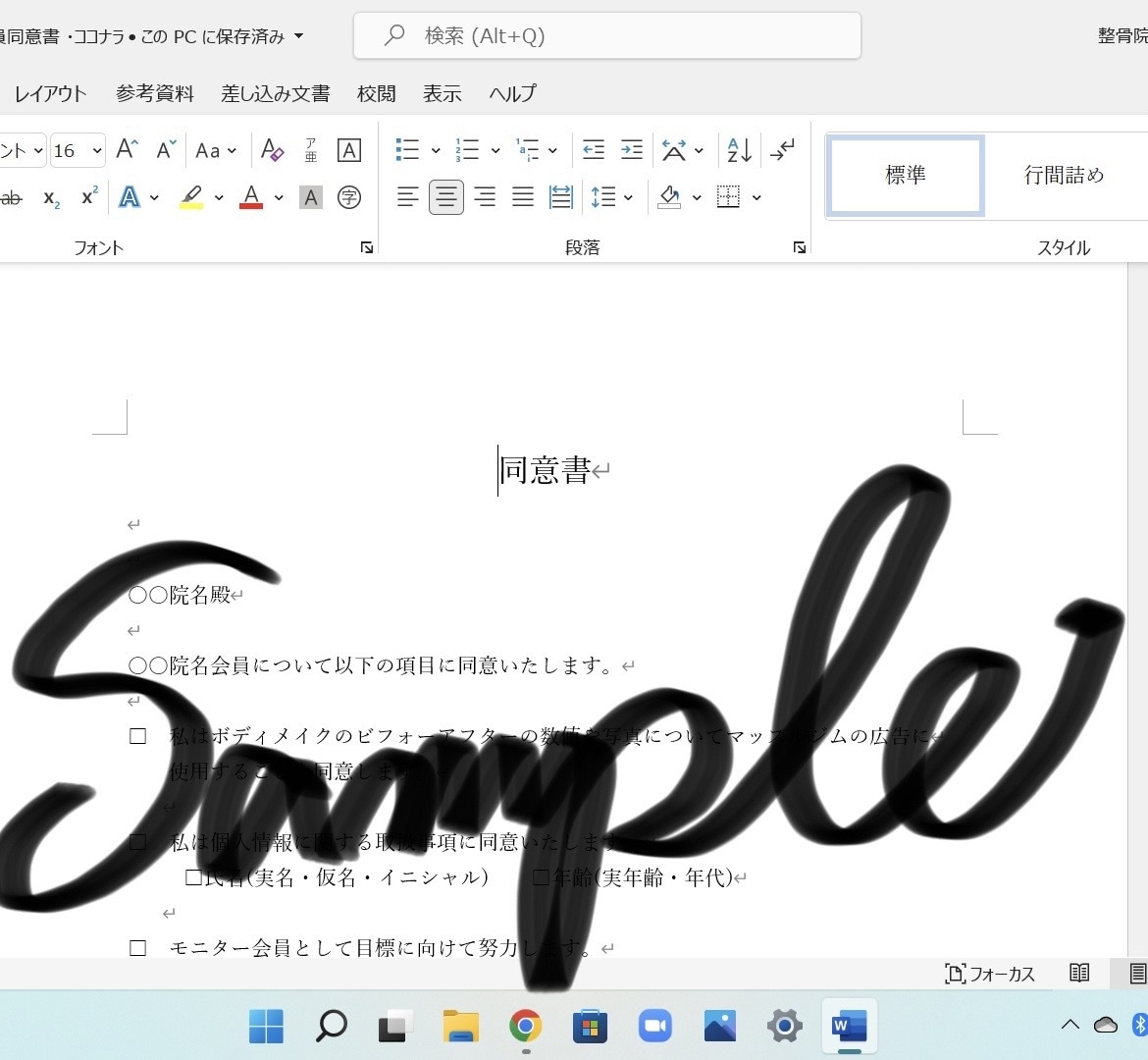Open the ヘルプ tab
Viewport: 1148px width, 1060px height.
click(512, 94)
